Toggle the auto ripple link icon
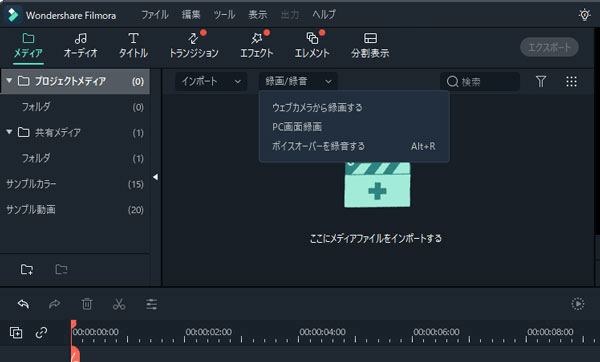The image size is (600, 362). pyautogui.click(x=41, y=333)
